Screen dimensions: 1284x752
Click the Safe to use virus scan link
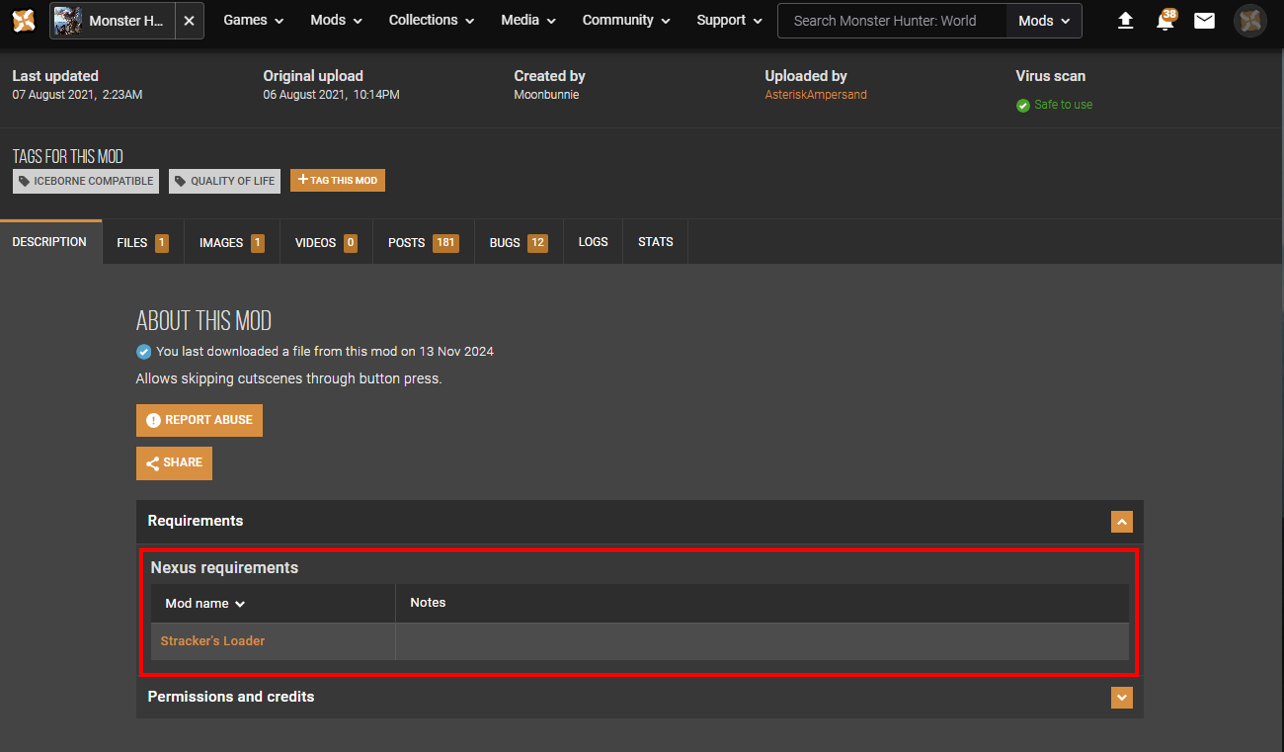[x=1063, y=105]
